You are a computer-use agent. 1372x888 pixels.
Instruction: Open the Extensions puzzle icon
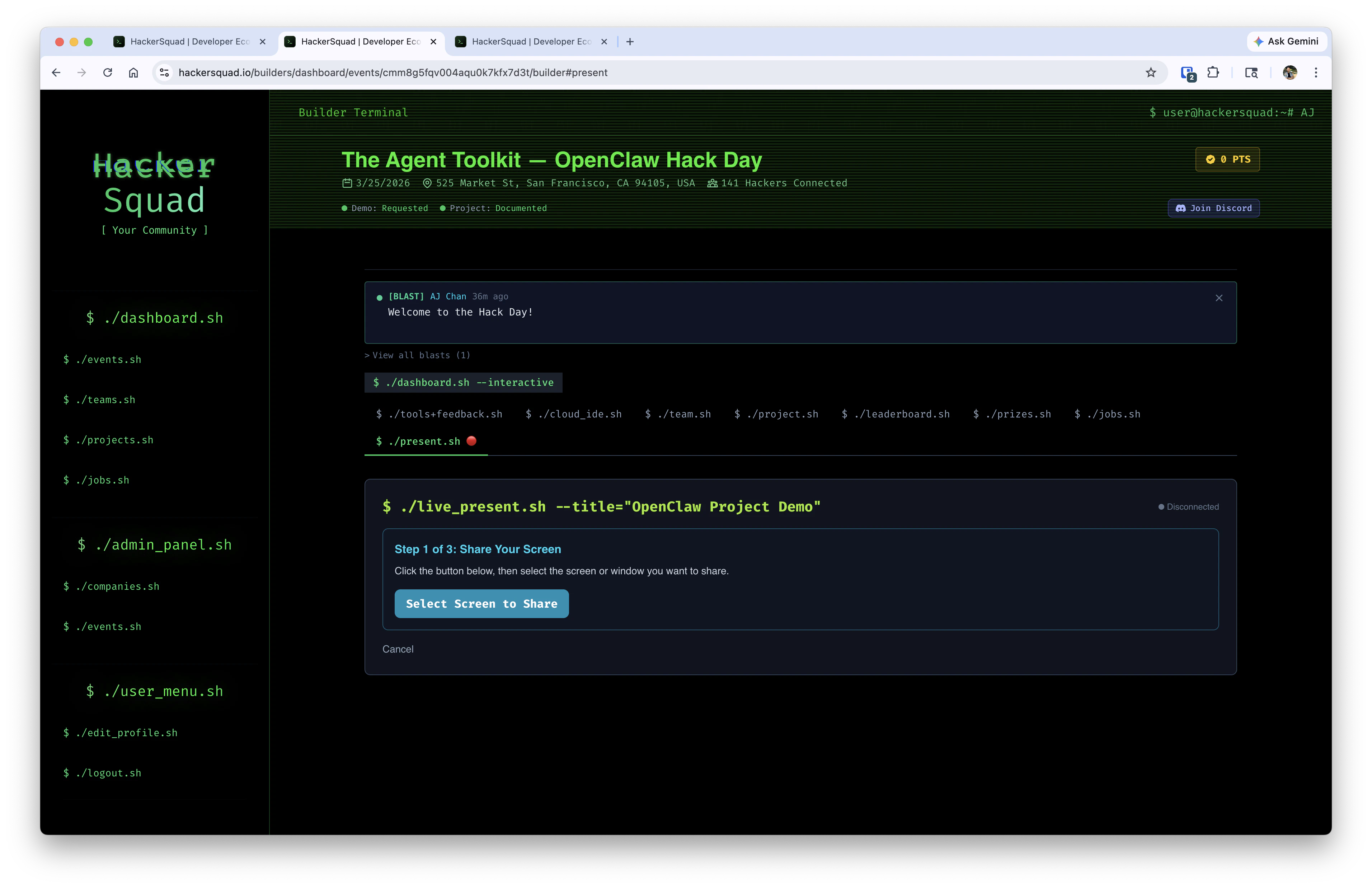pos(1213,73)
